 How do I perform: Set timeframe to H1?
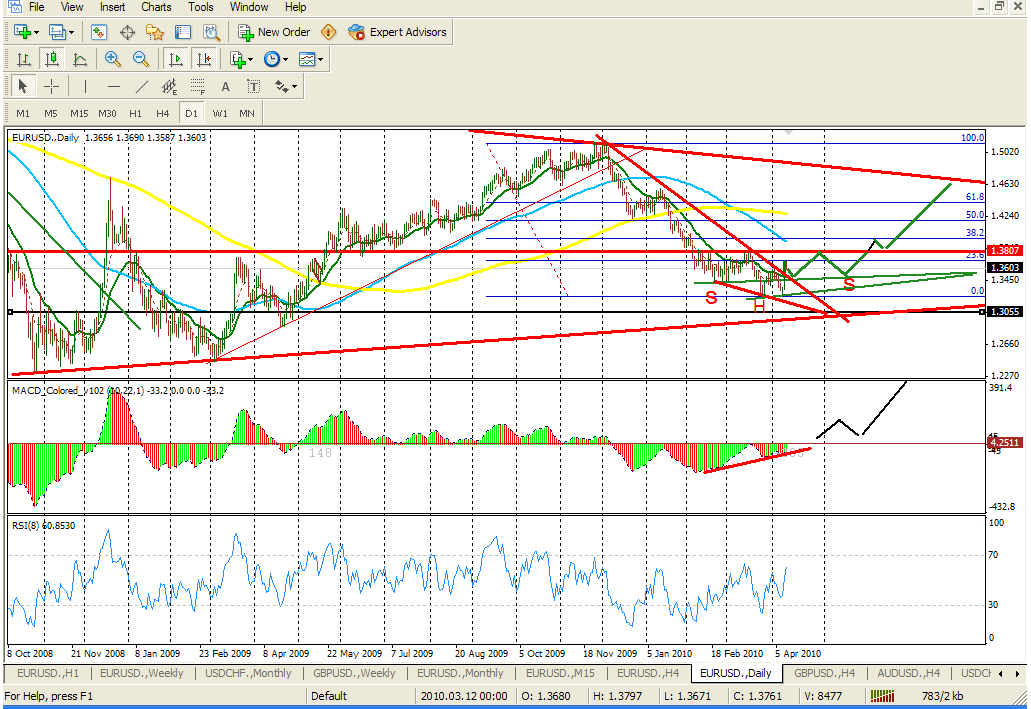click(135, 113)
